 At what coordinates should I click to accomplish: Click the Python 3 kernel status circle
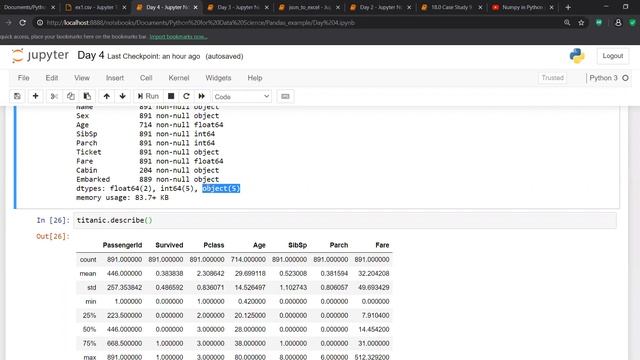pyautogui.click(x=625, y=78)
